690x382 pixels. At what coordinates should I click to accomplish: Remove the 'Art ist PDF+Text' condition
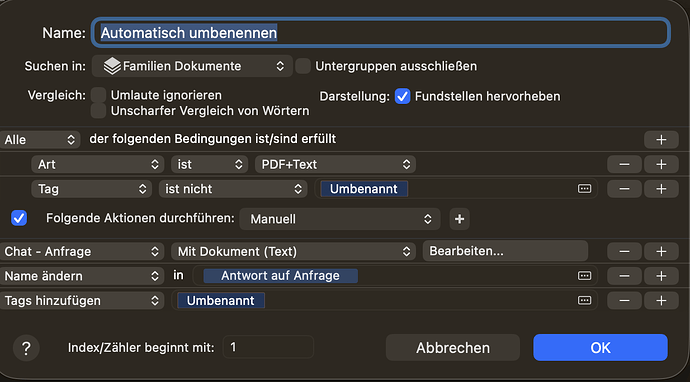click(624, 164)
